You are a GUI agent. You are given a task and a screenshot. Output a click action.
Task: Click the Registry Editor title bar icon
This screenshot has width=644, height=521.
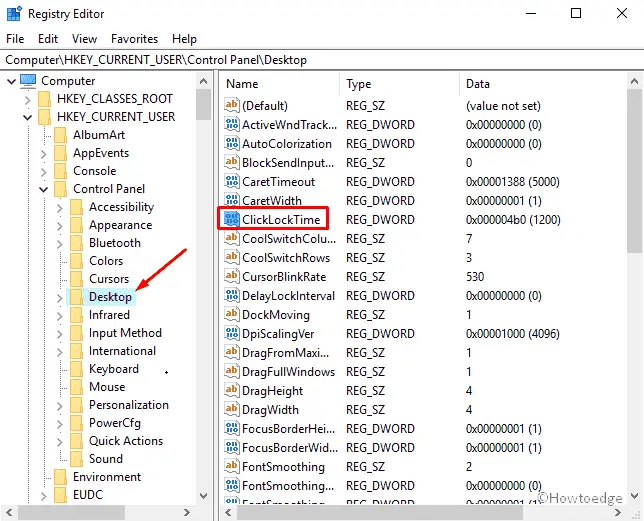(13, 14)
